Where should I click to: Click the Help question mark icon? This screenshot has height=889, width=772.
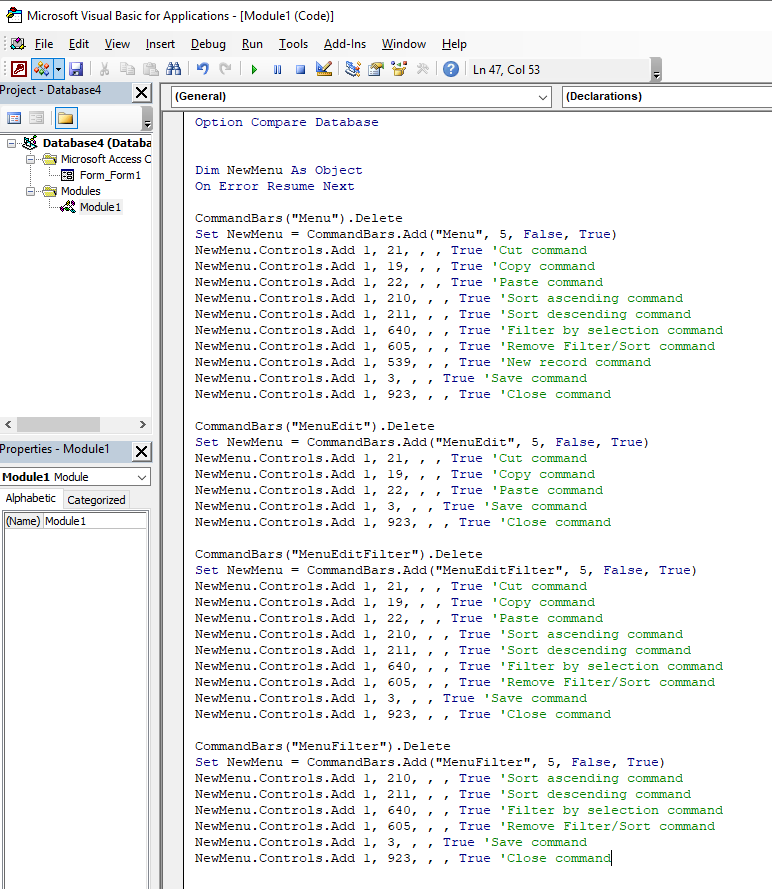coord(451,69)
